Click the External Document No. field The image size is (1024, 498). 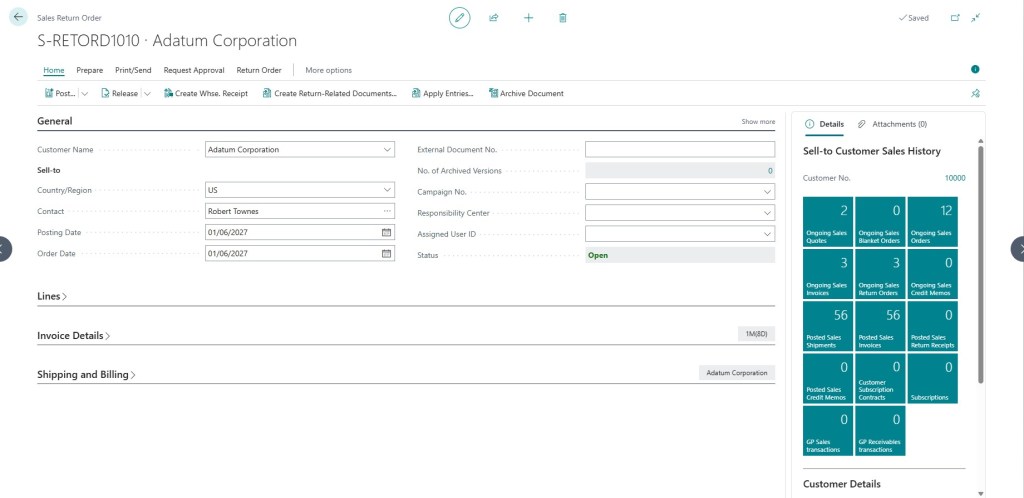click(680, 149)
